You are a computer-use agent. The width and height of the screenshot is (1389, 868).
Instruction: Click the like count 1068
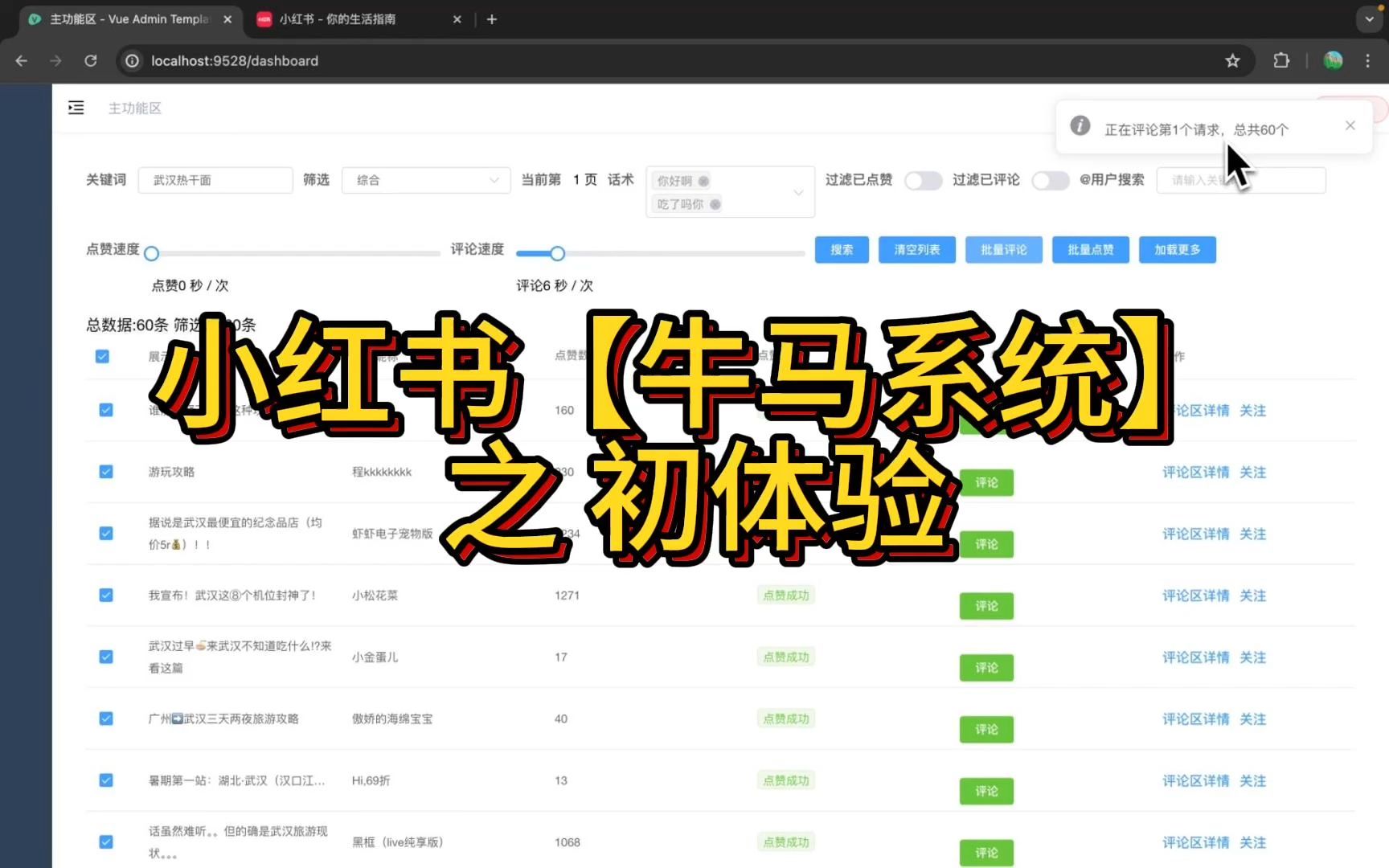567,842
